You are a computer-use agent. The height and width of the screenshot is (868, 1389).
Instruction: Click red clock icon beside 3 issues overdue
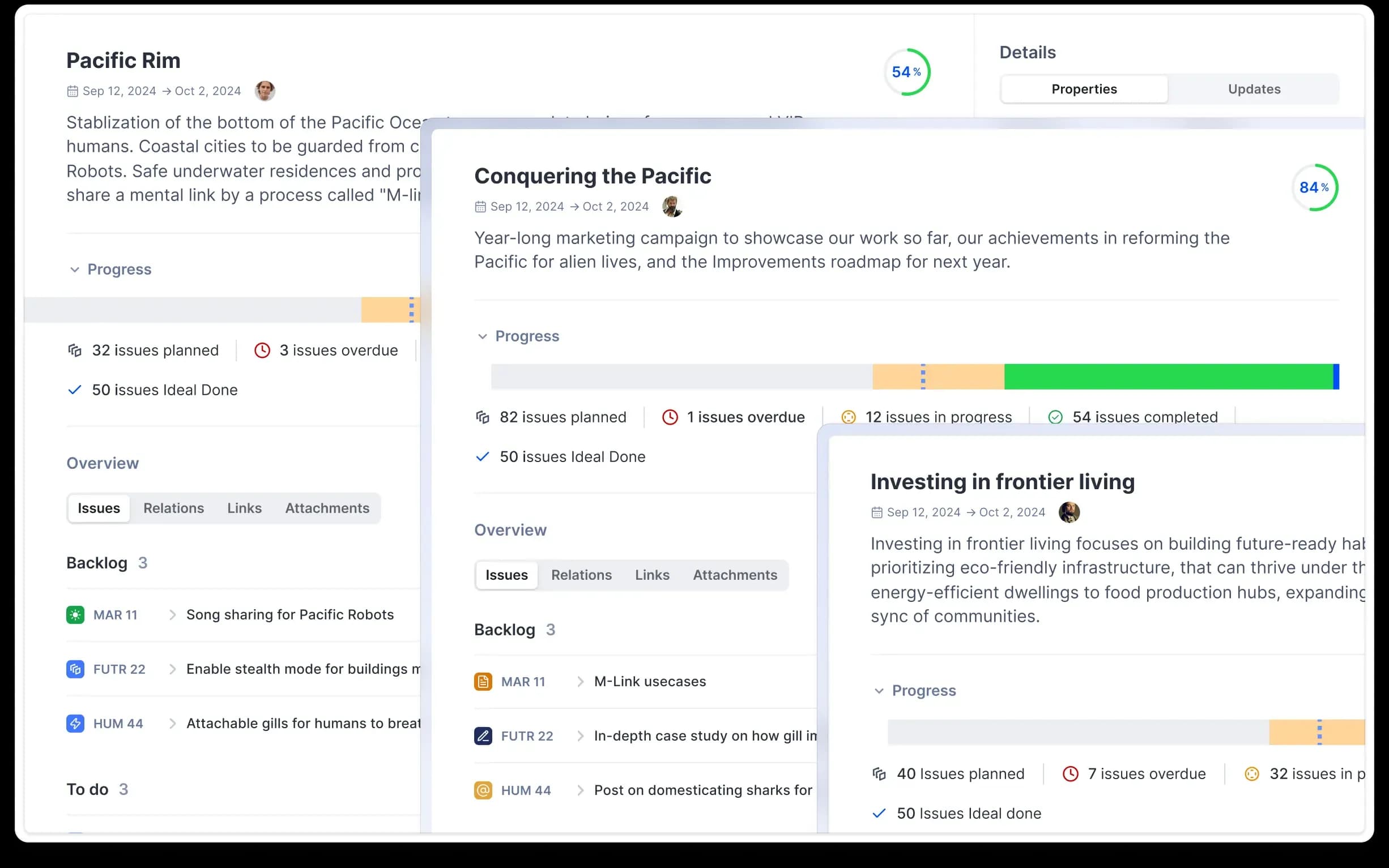[262, 350]
